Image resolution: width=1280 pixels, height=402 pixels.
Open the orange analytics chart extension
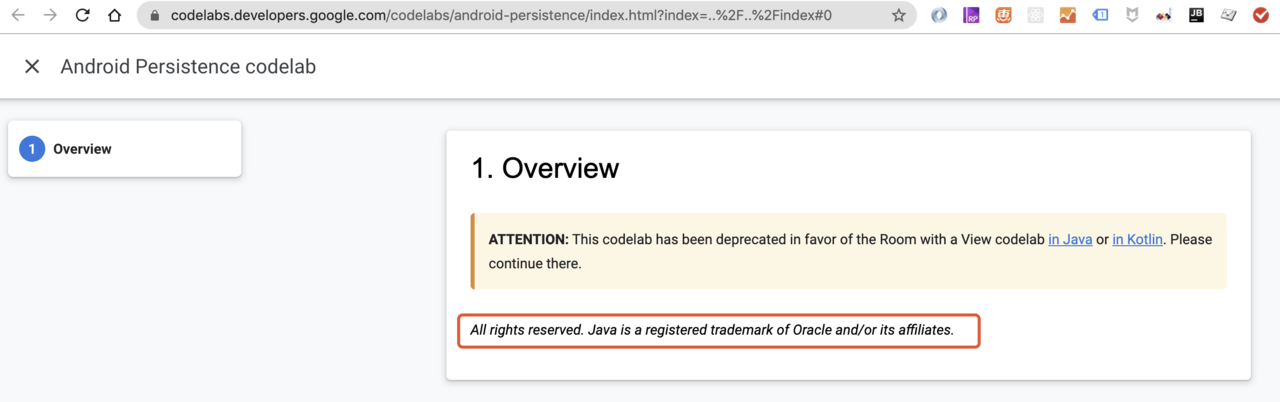1067,16
